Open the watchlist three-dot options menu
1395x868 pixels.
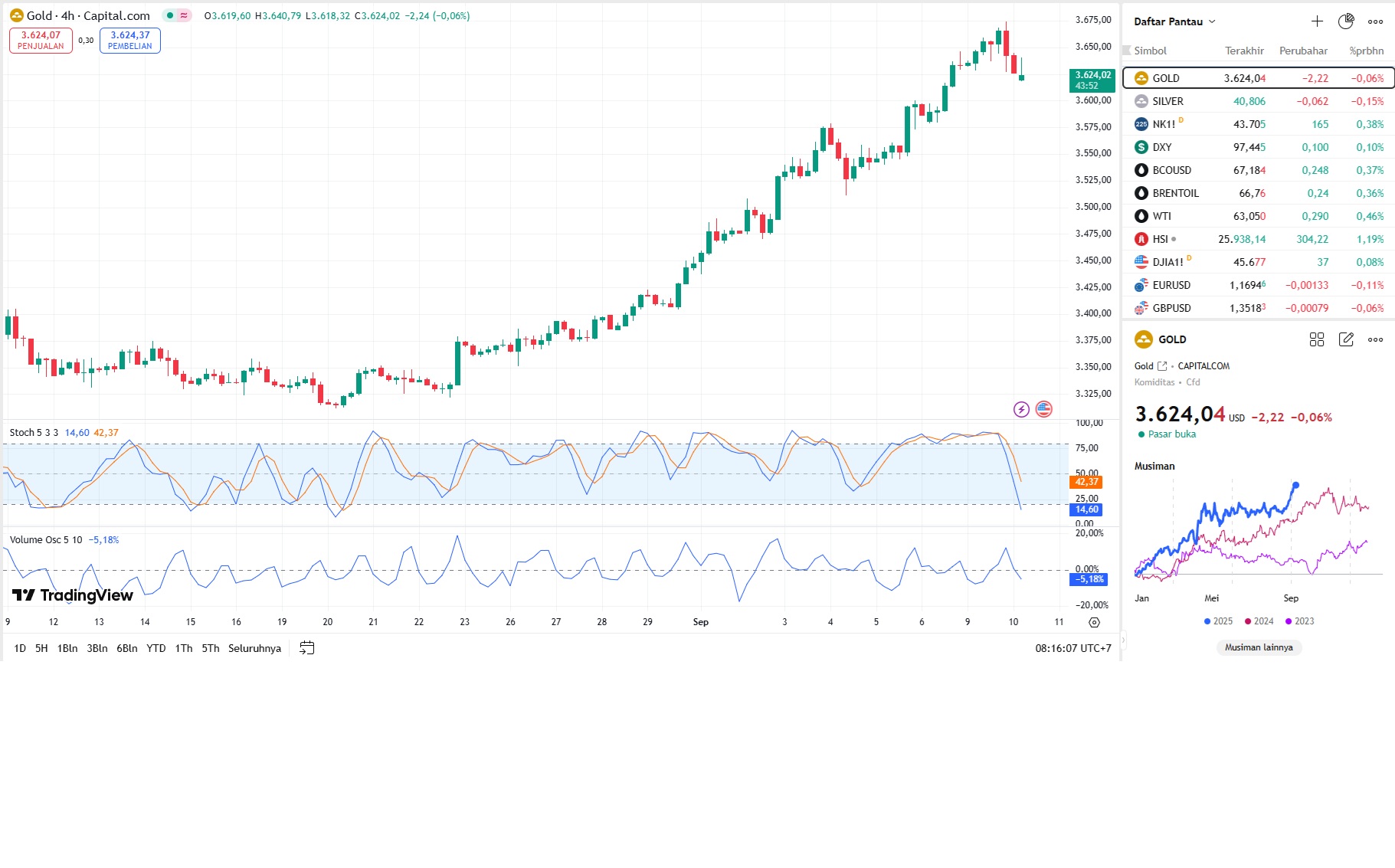point(1375,21)
